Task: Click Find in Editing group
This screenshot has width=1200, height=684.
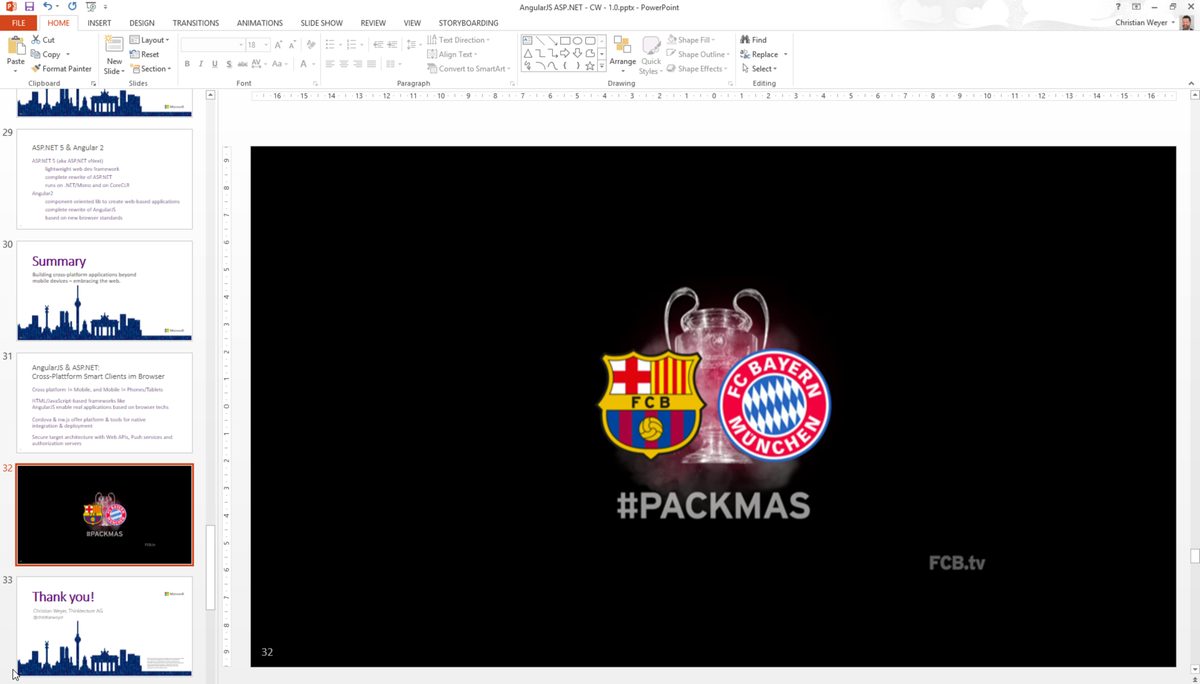Action: coord(754,40)
